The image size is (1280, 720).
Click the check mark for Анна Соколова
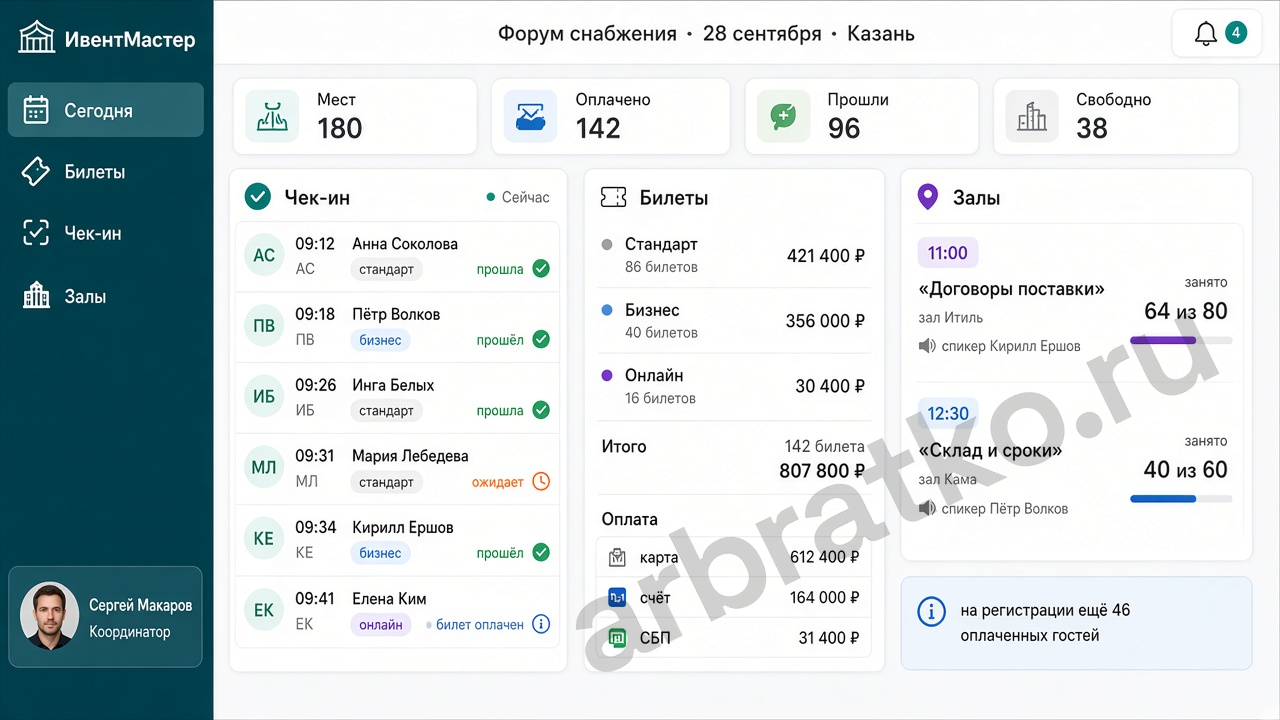tap(541, 268)
